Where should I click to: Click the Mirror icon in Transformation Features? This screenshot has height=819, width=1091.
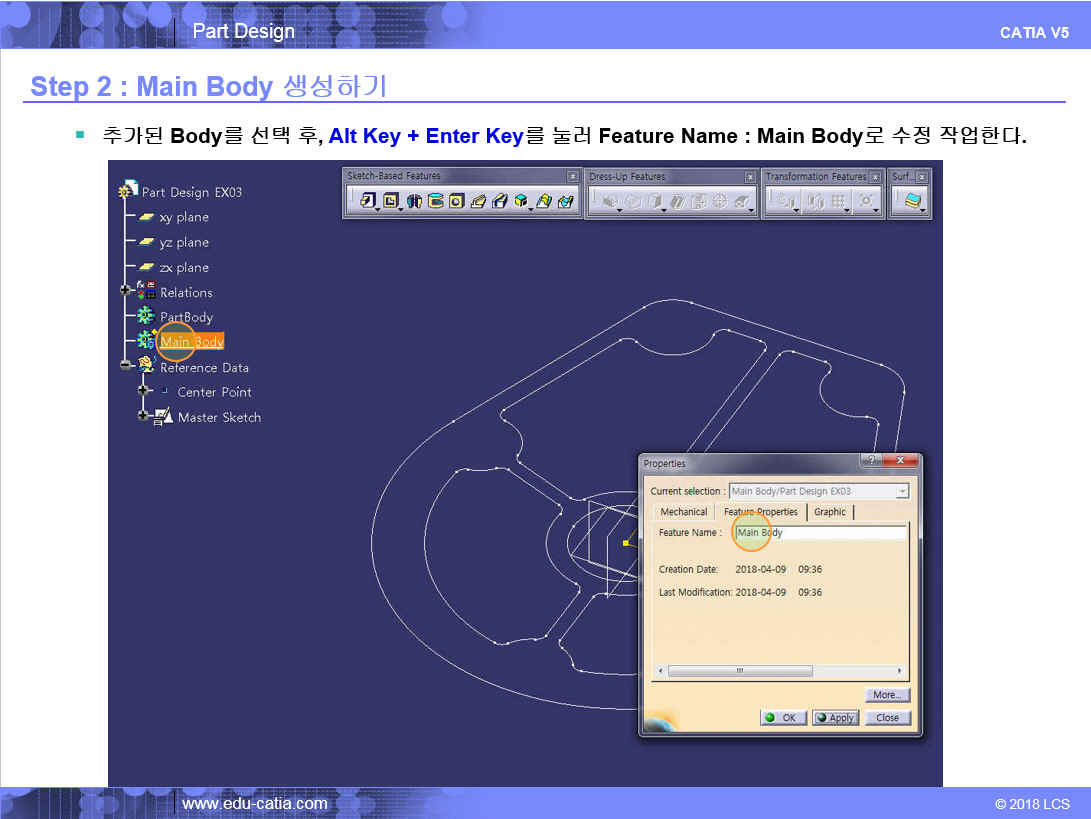point(815,201)
